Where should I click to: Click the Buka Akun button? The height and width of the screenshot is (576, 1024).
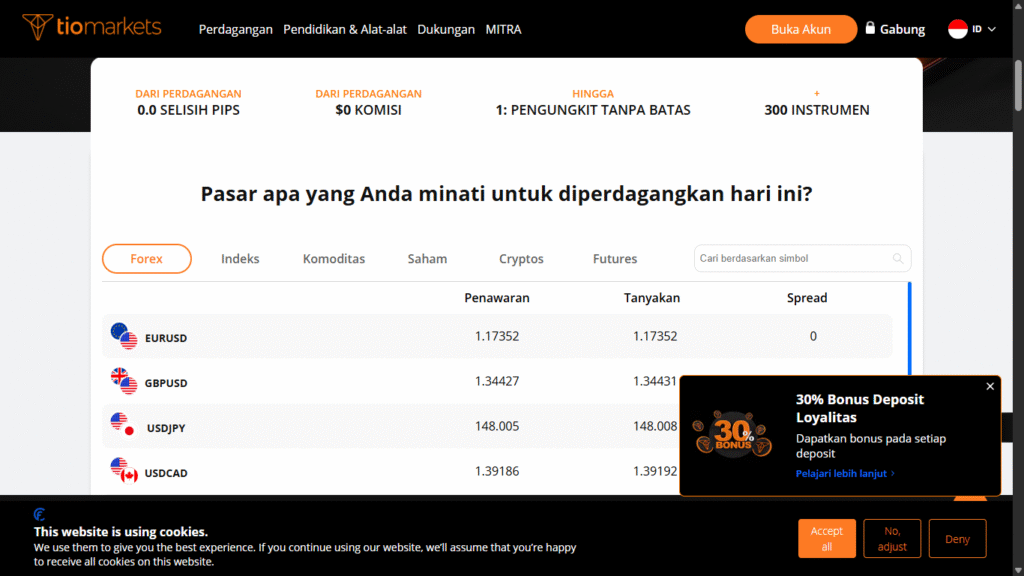(x=801, y=29)
